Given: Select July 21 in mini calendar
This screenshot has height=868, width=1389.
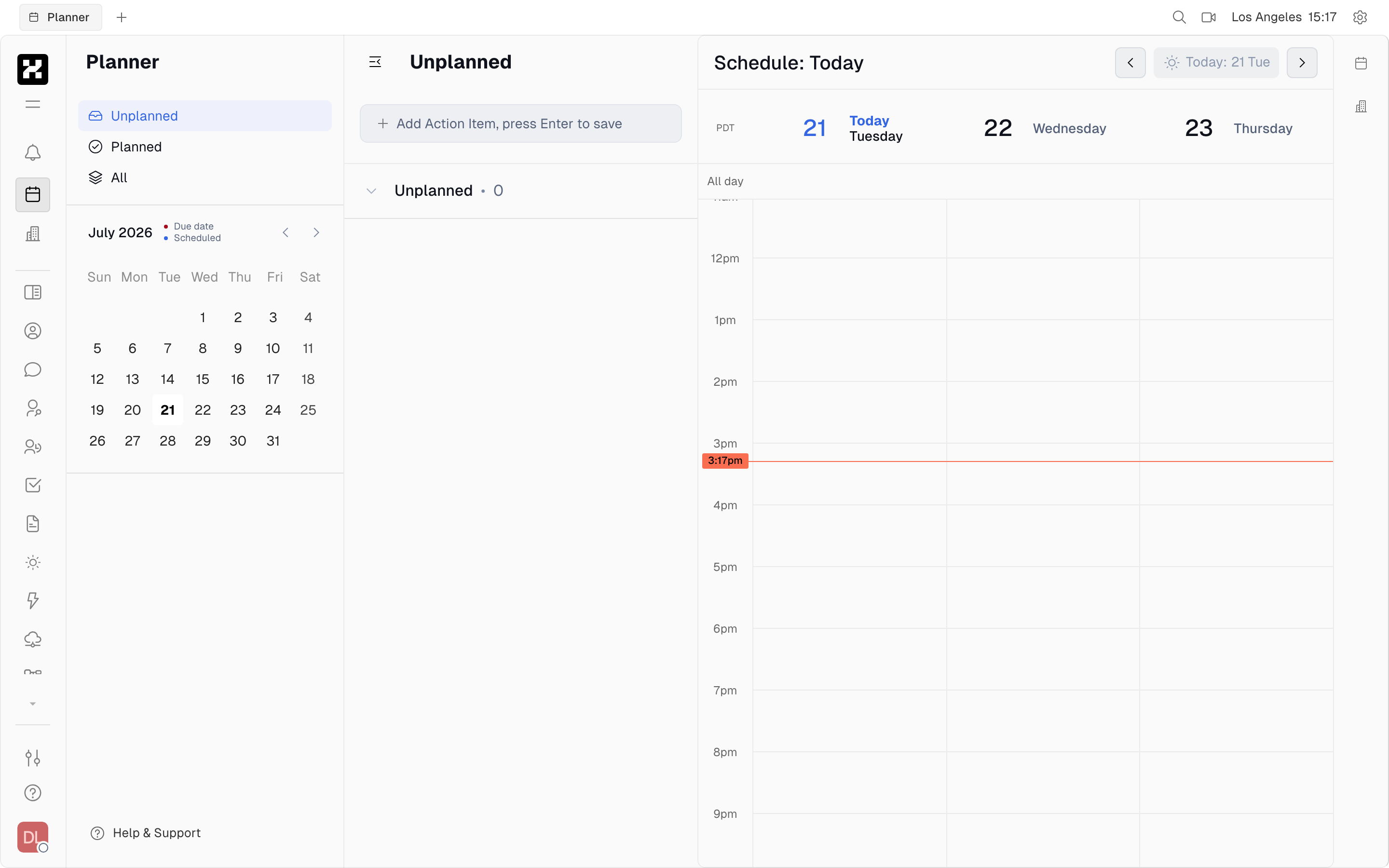Looking at the screenshot, I should pyautogui.click(x=168, y=410).
